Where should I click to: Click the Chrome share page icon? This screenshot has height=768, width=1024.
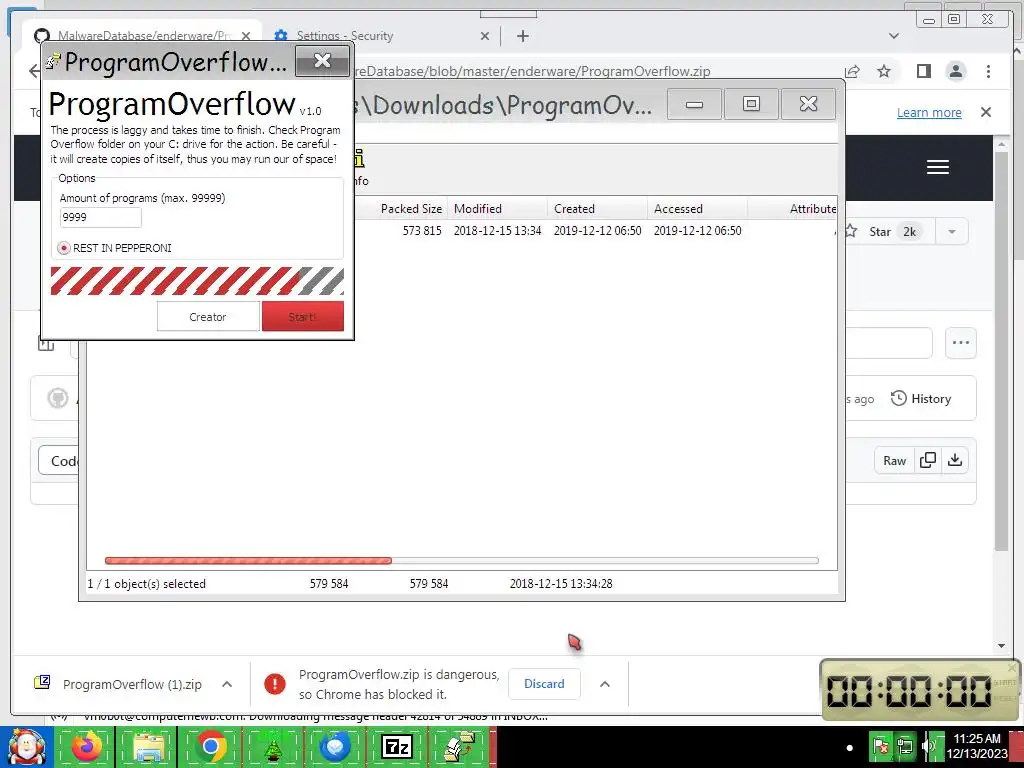tap(852, 71)
